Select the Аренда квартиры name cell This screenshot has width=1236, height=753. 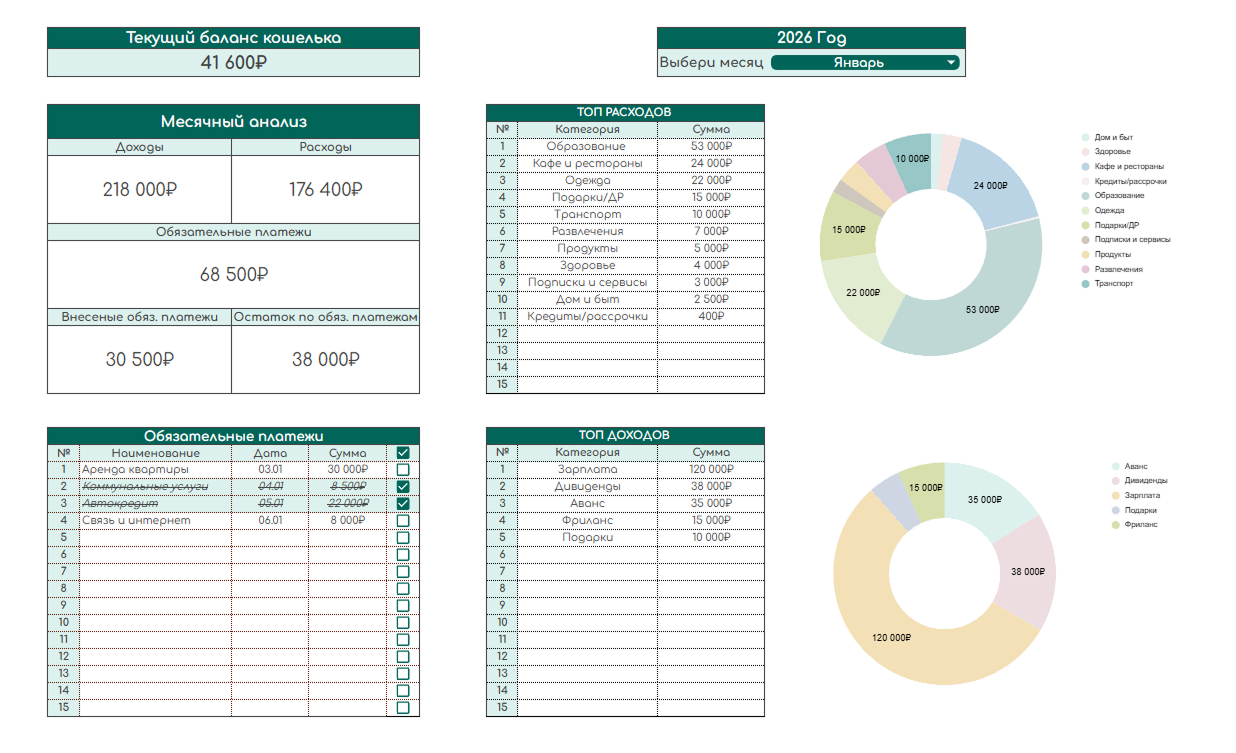coord(155,470)
